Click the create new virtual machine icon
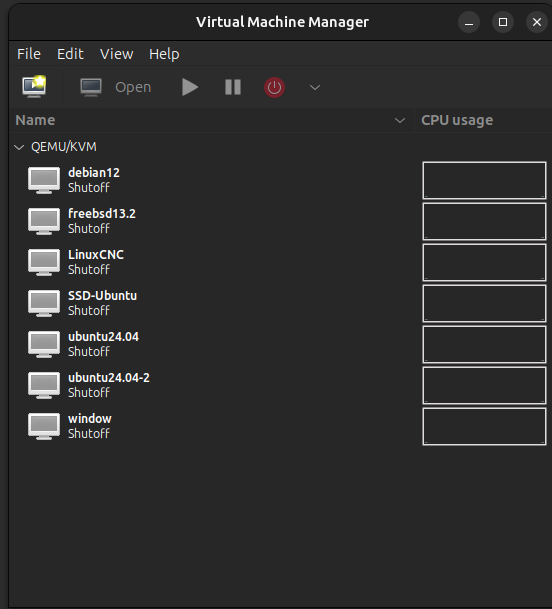Screen dimensions: 552x609 click(34, 87)
